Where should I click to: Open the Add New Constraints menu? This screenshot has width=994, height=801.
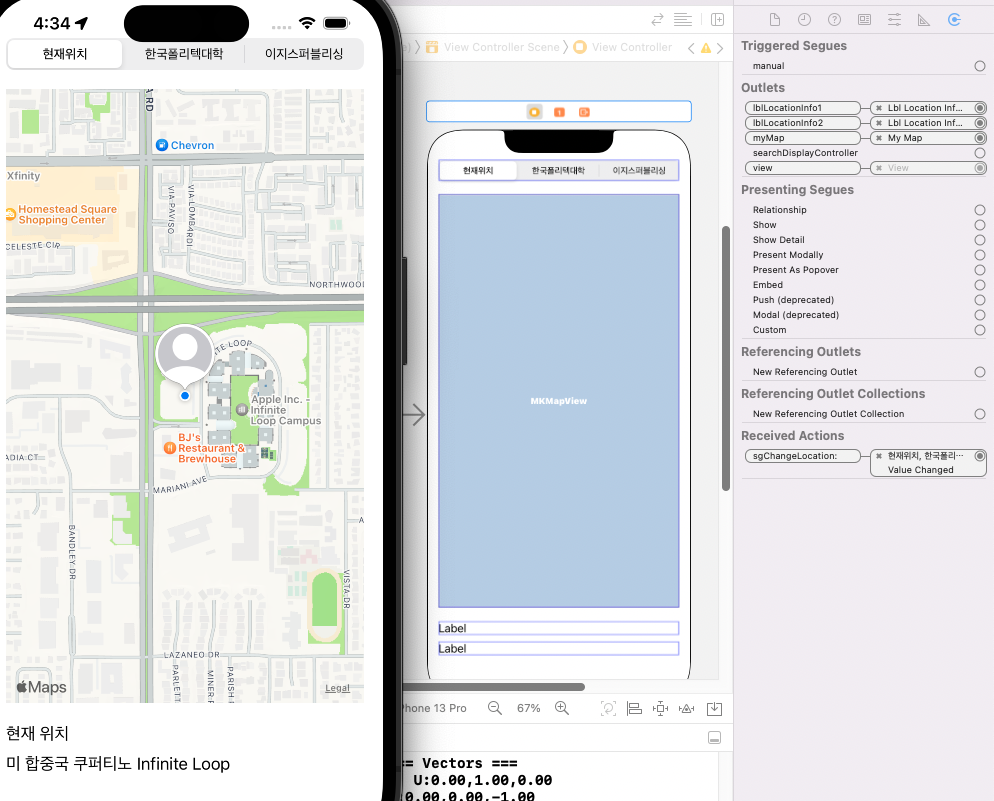tap(660, 708)
